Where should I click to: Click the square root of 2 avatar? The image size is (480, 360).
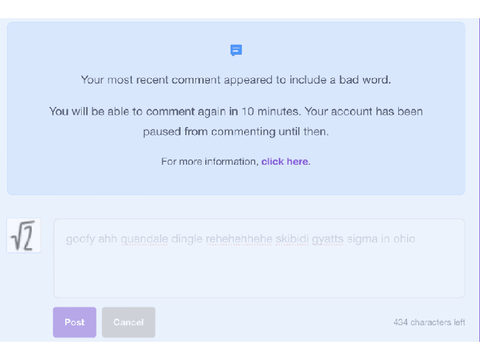[x=24, y=236]
